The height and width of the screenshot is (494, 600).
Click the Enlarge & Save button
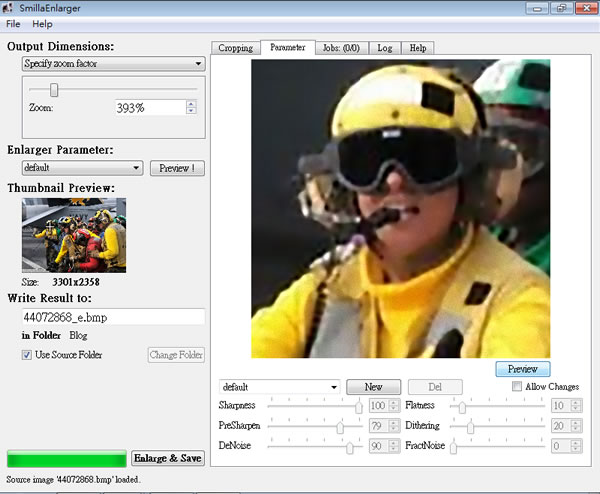point(168,458)
